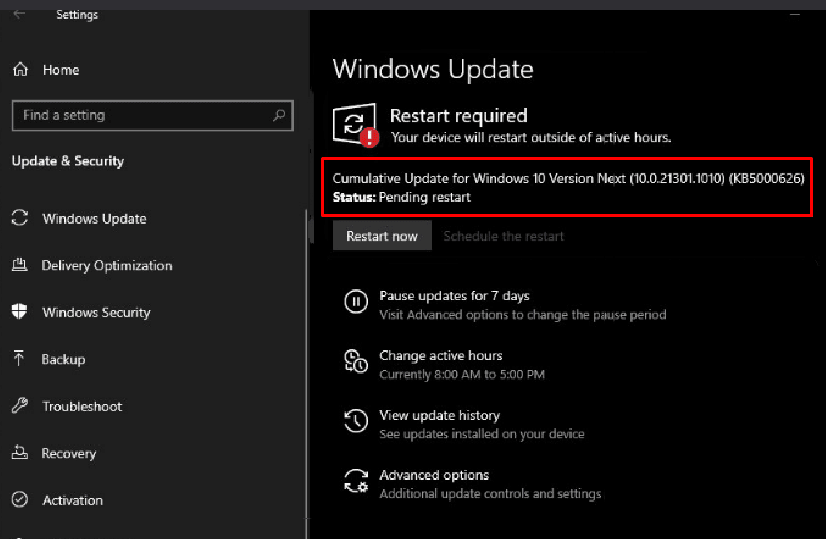Go back using the Settings back arrow
Viewport: 826px width, 539px height.
(x=19, y=14)
